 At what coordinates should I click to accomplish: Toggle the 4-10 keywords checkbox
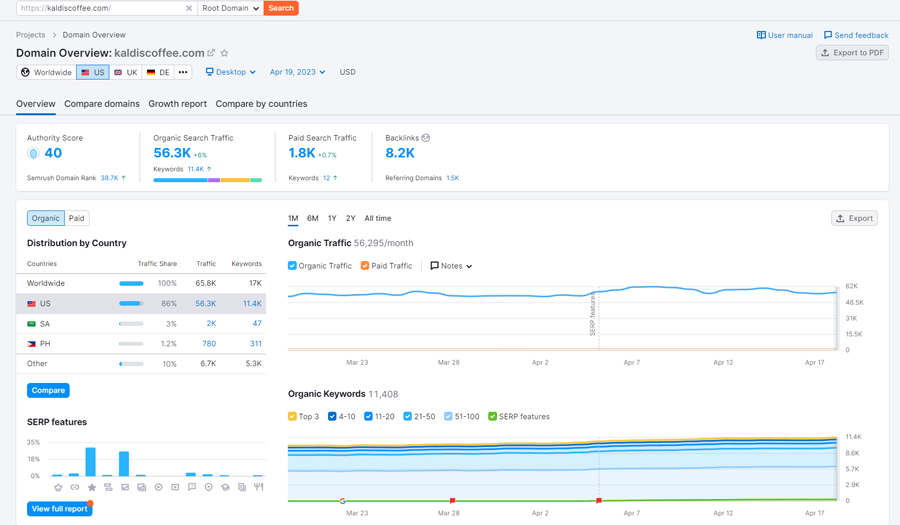[332, 417]
